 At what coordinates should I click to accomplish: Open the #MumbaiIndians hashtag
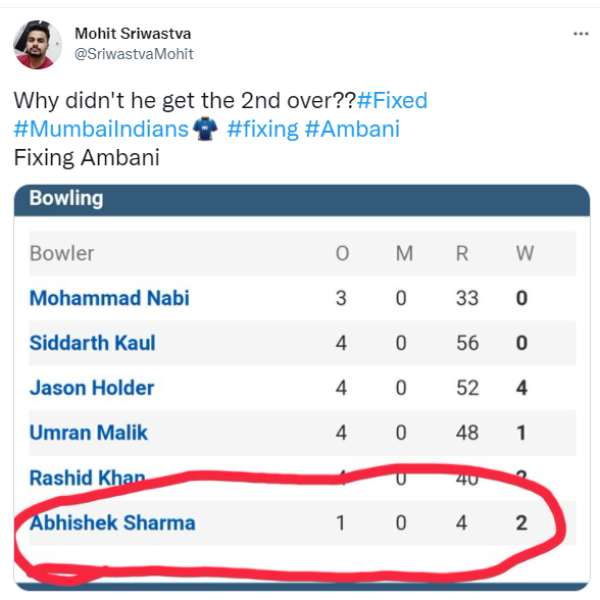(101, 129)
